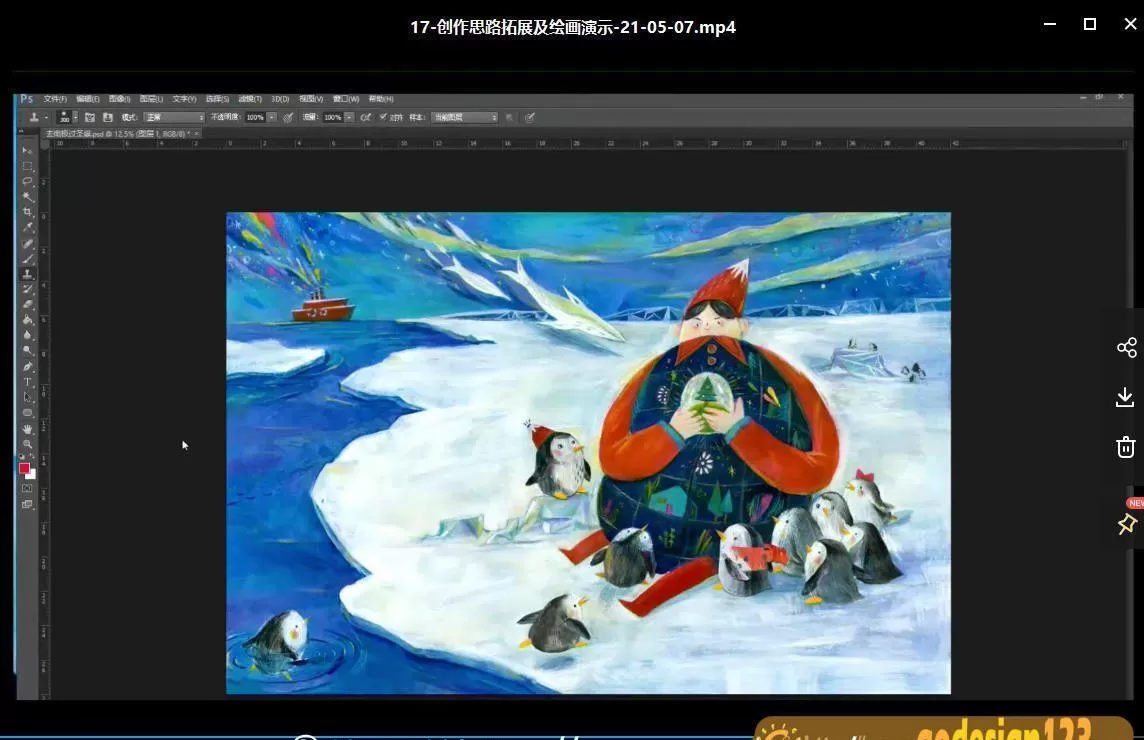Viewport: 1144px width, 740px height.
Task: Select the Zoom tool
Action: pos(28,445)
